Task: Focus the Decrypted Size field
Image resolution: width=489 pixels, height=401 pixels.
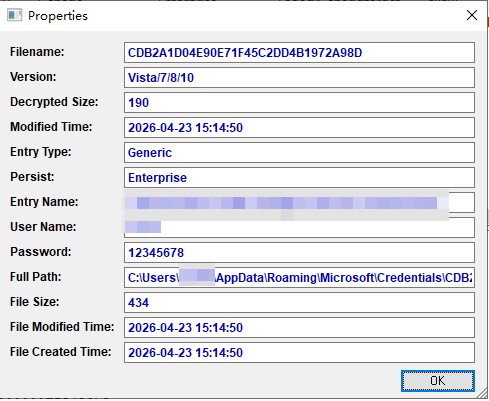Action: click(299, 102)
